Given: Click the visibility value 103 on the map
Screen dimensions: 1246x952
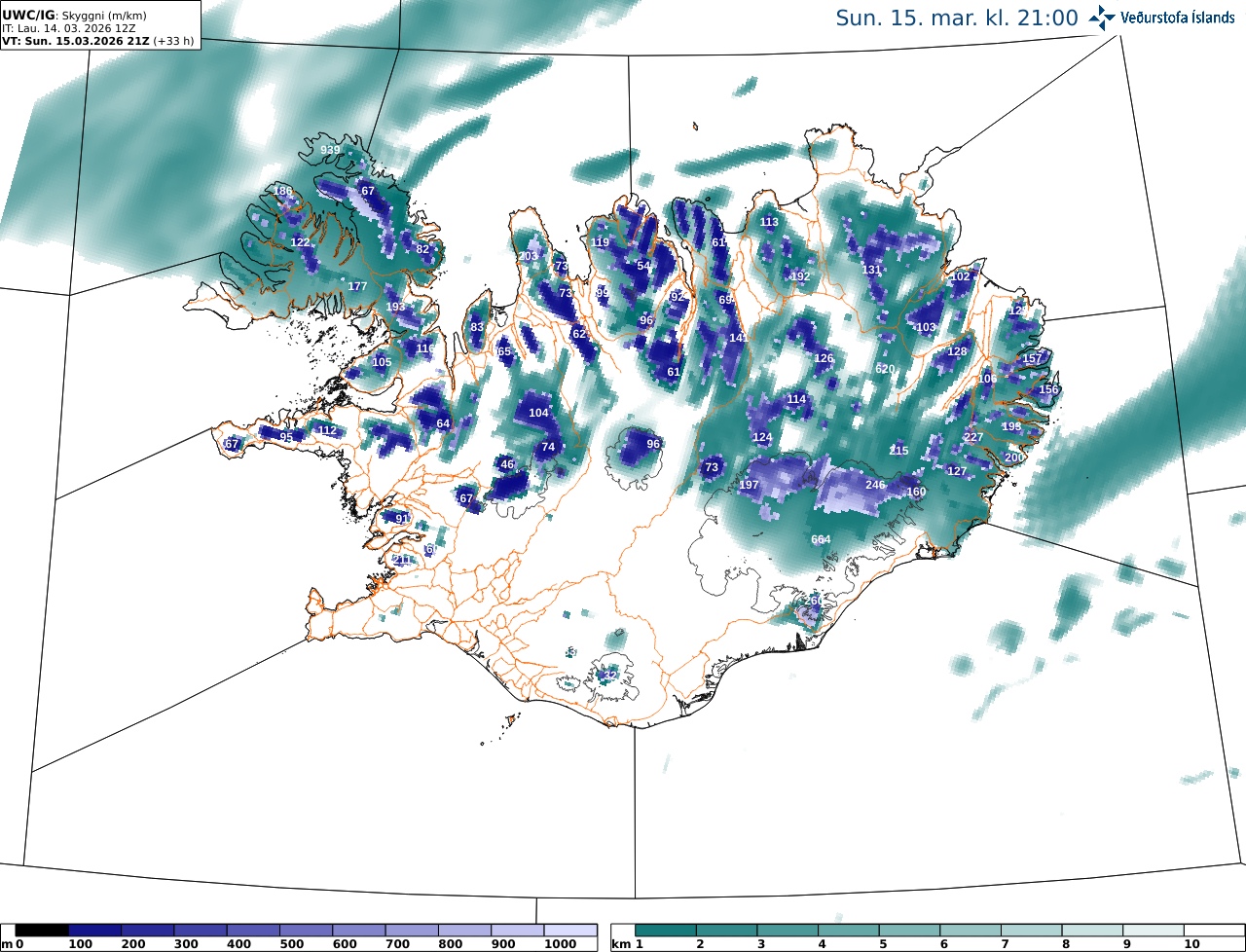Looking at the screenshot, I should (x=926, y=328).
